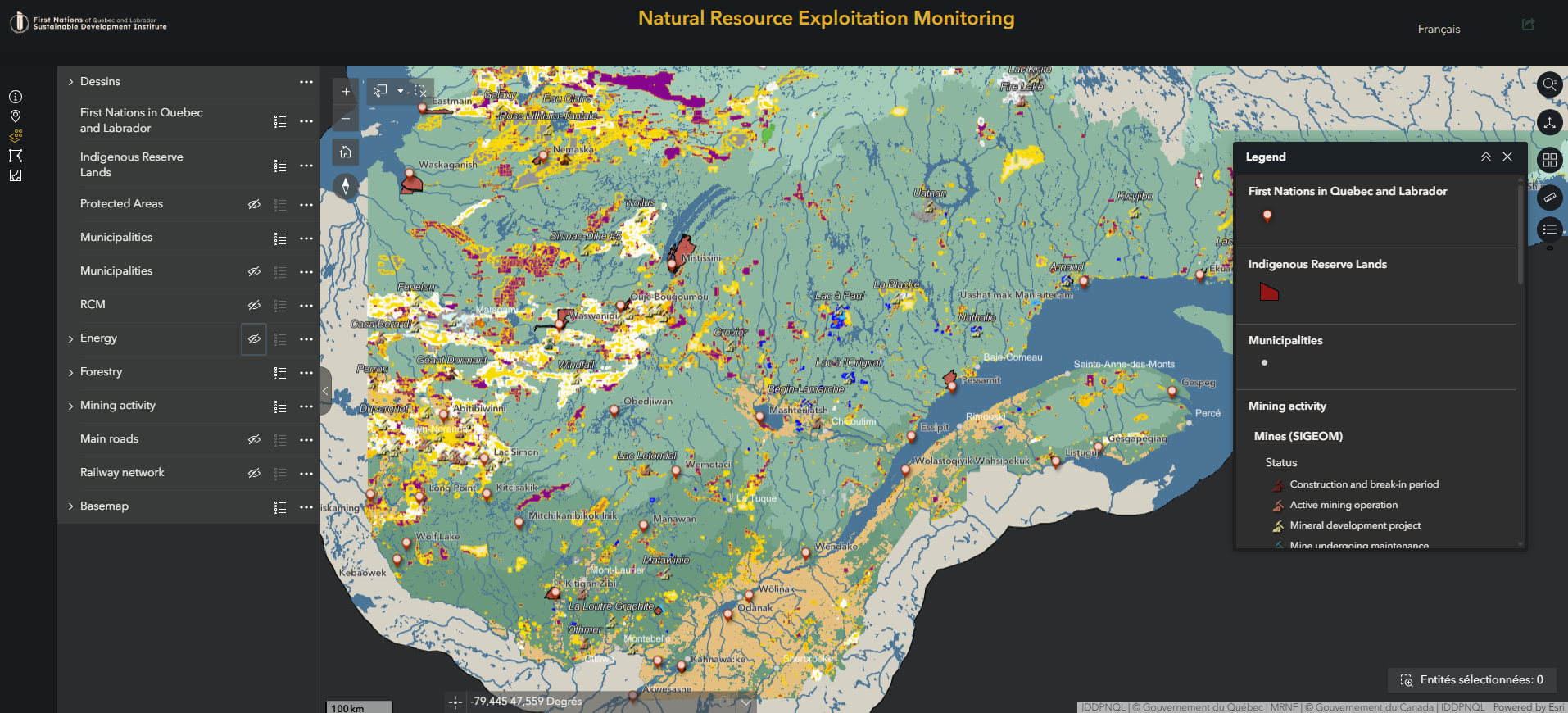Open the basemap gallery grid widget
Viewport: 1568px width, 713px height.
pyautogui.click(x=1549, y=160)
